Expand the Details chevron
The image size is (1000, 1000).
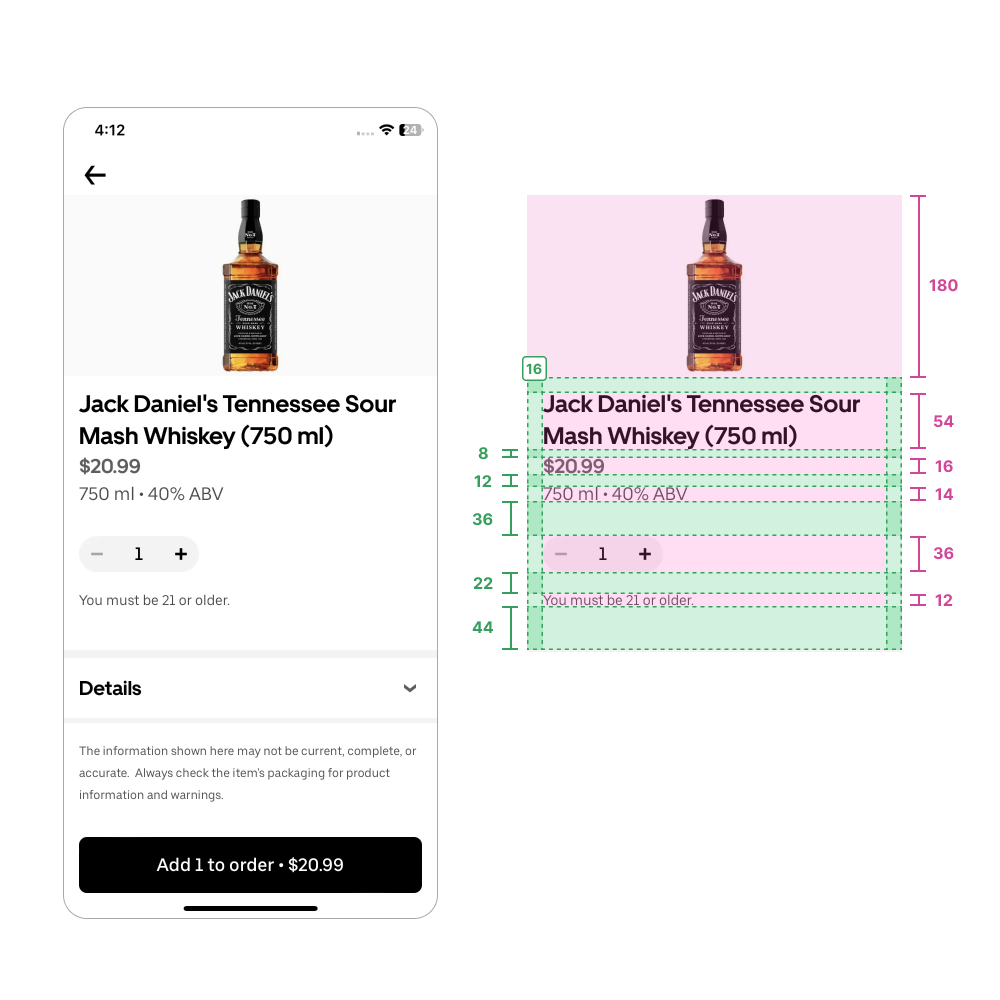tap(410, 688)
